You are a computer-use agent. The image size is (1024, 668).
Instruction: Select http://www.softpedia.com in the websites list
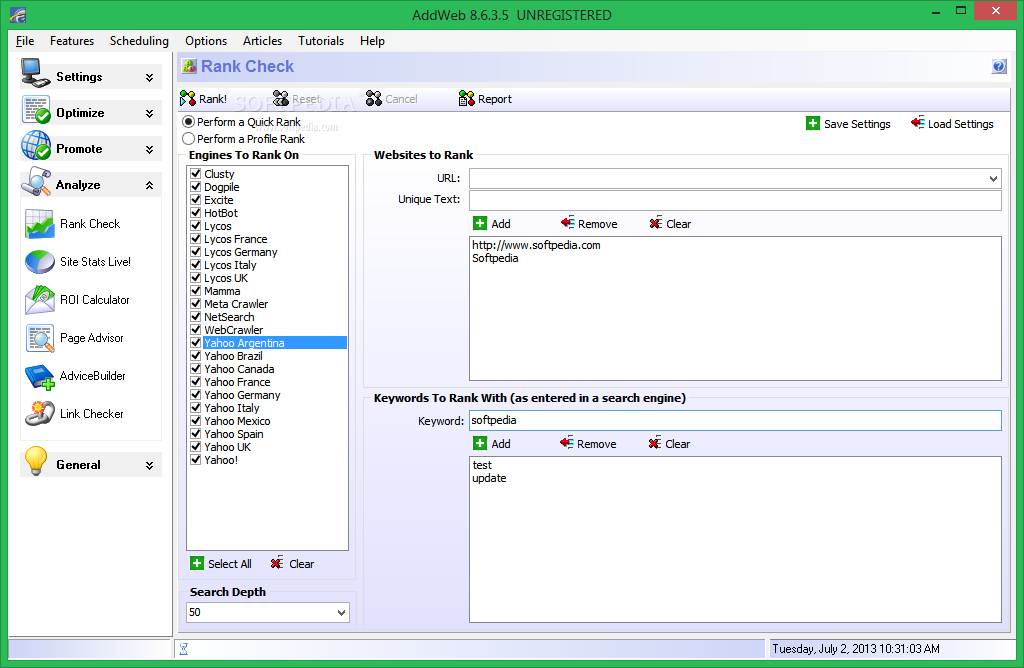pos(536,245)
